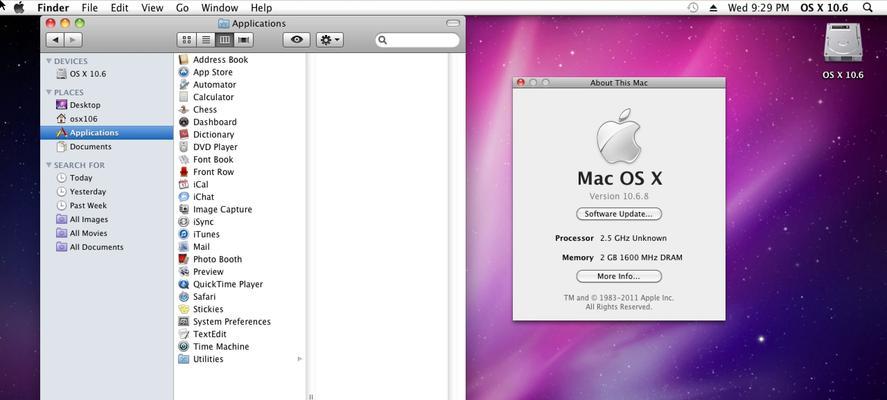Open the Go menu
The image size is (887, 400).
(182, 8)
